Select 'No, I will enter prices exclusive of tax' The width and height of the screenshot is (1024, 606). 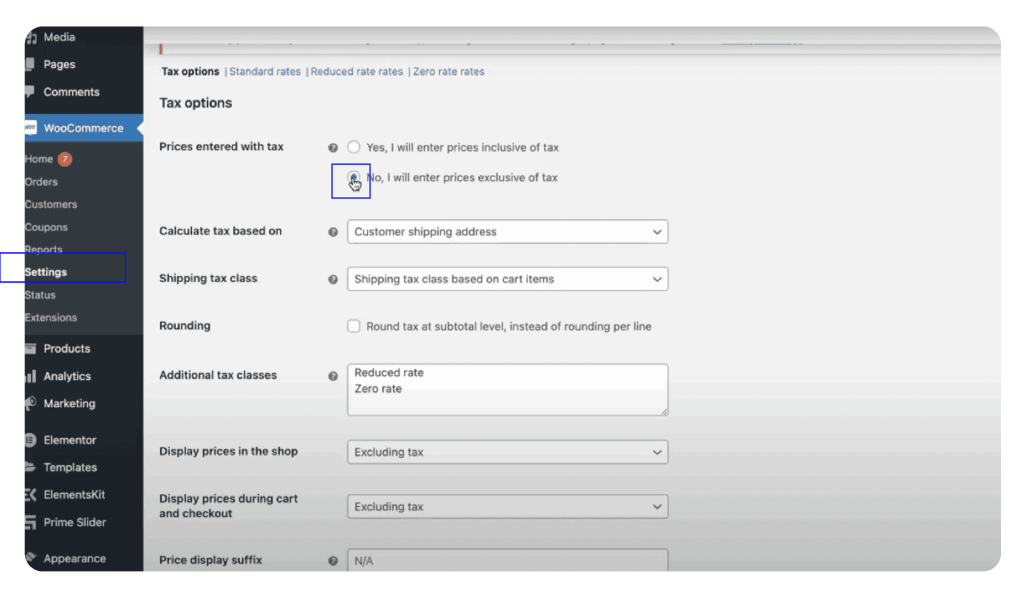[x=354, y=177]
